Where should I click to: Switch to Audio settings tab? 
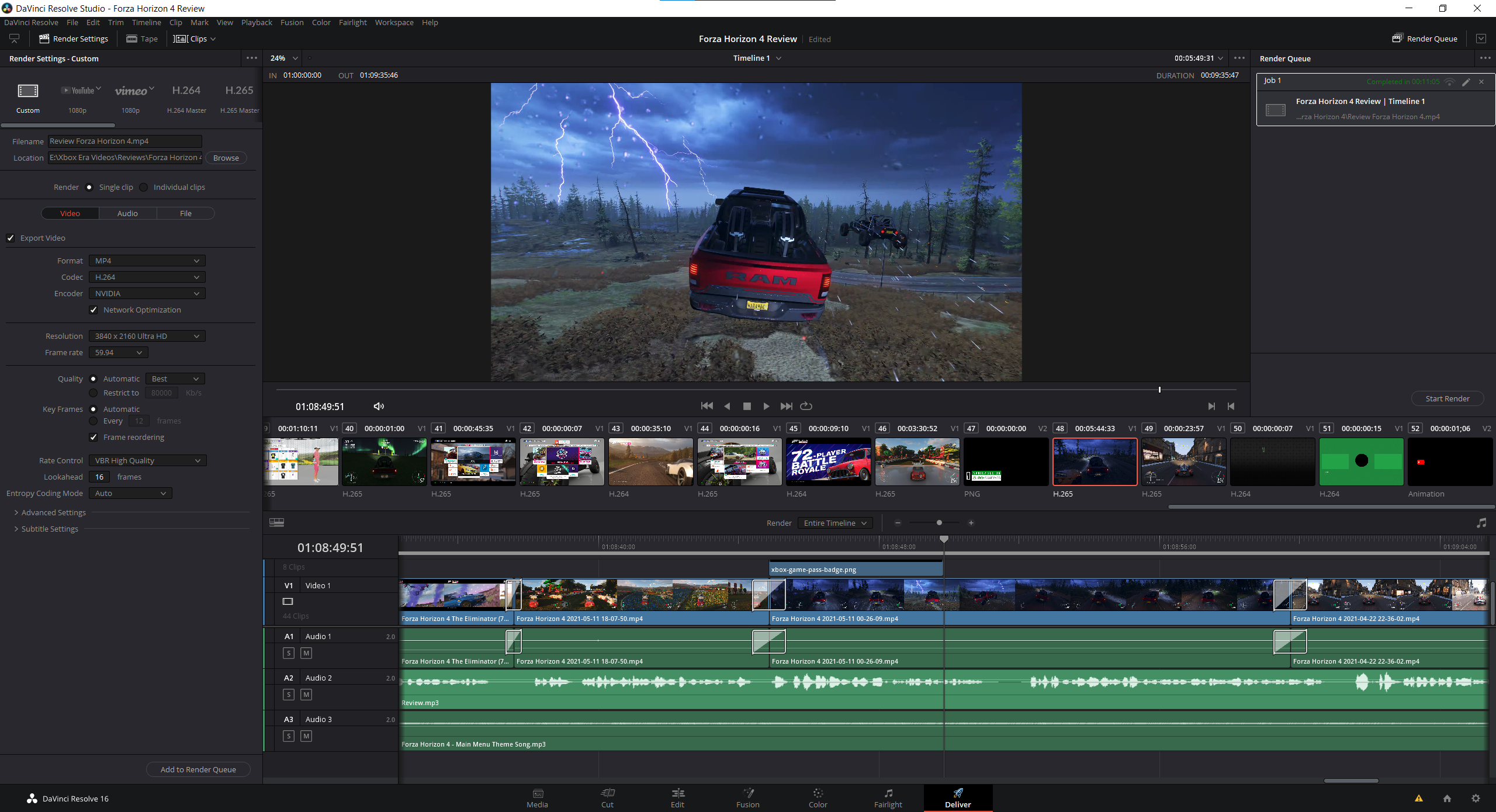(x=127, y=213)
